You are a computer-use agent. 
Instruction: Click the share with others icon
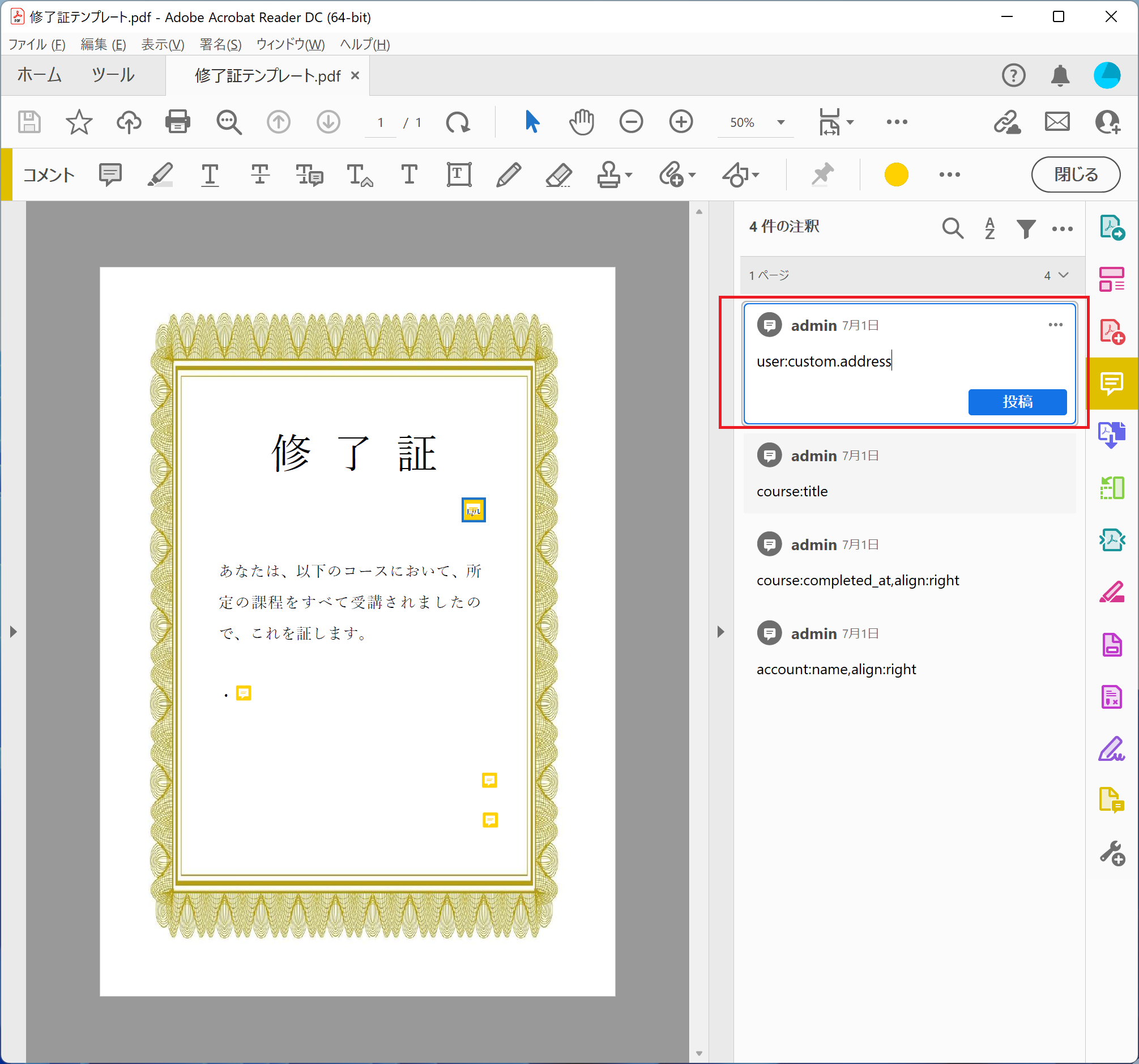pyautogui.click(x=1107, y=122)
